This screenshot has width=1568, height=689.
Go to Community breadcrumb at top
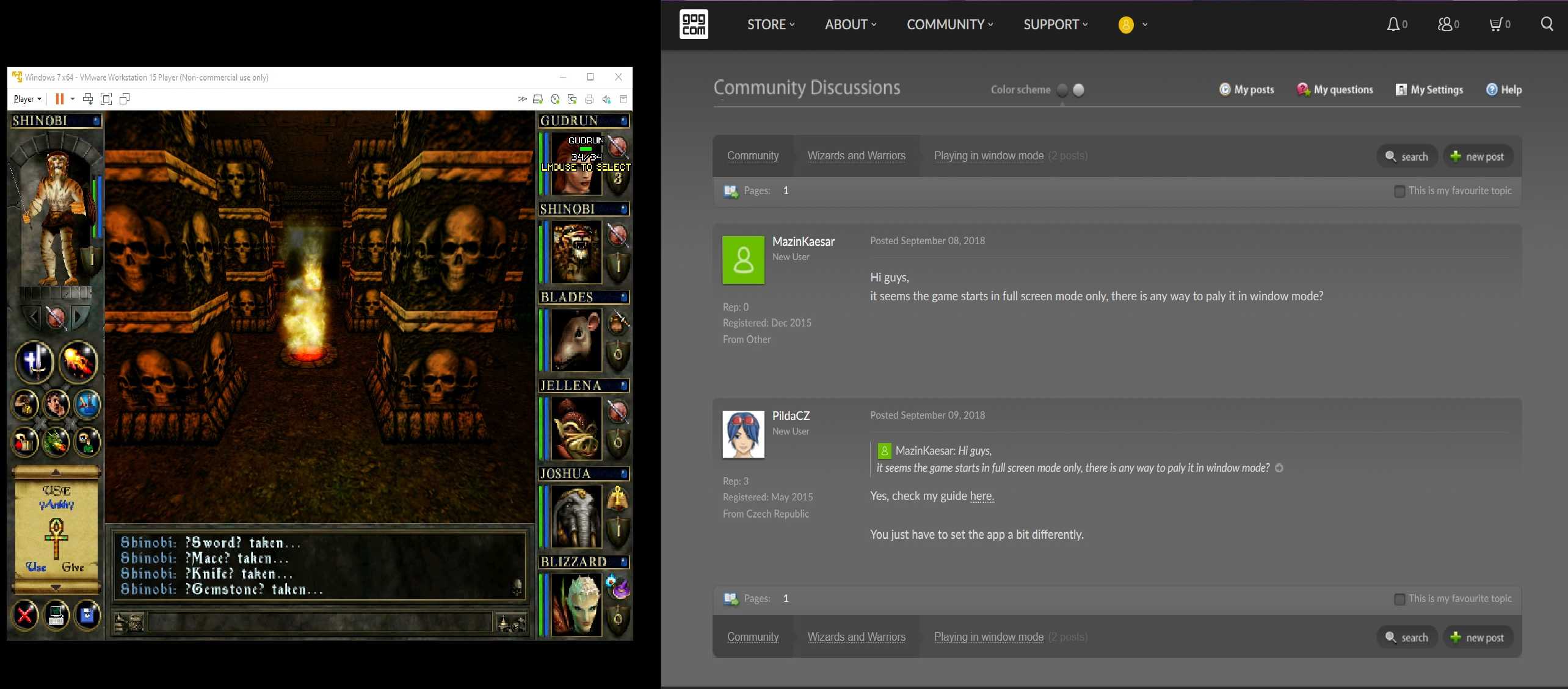coord(753,156)
